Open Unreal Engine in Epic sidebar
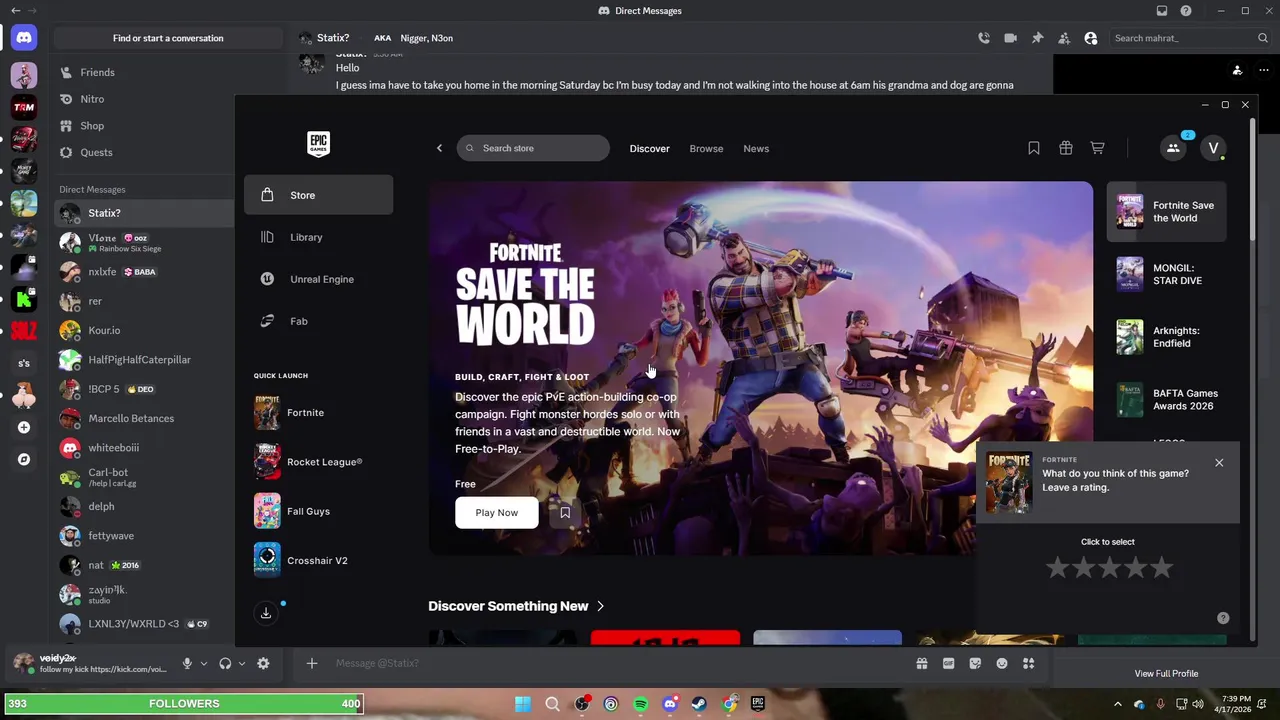1280x720 pixels. point(318,279)
